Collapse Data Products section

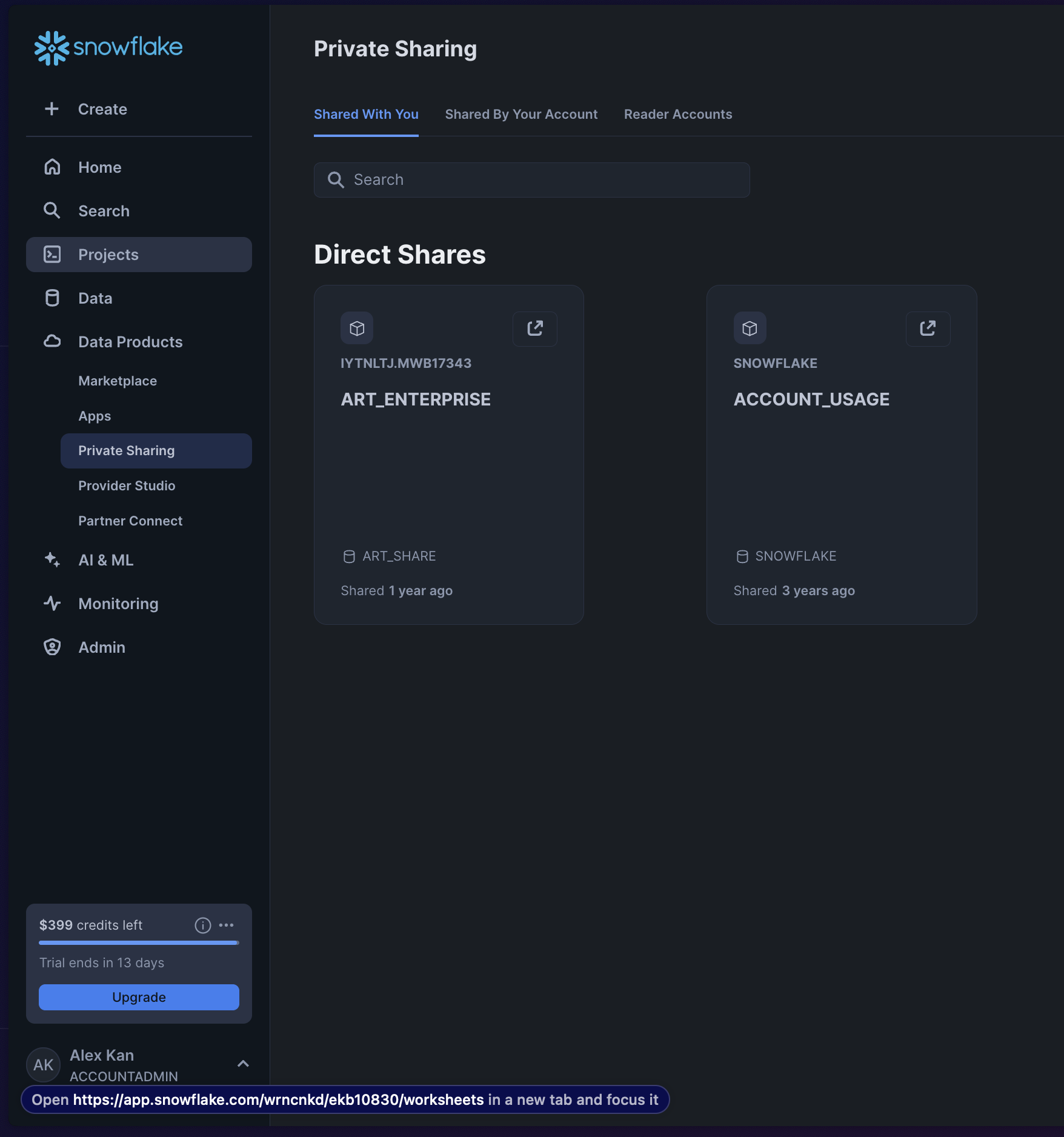coord(139,342)
